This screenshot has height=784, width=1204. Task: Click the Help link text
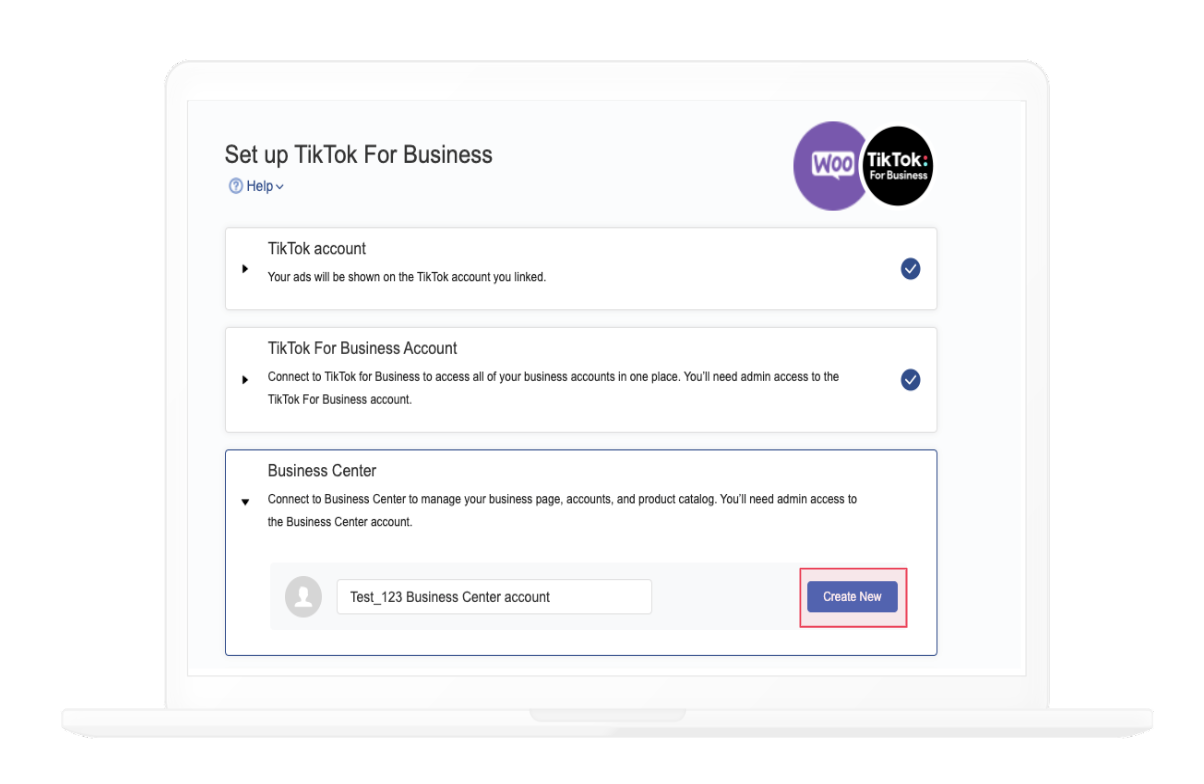click(x=260, y=186)
